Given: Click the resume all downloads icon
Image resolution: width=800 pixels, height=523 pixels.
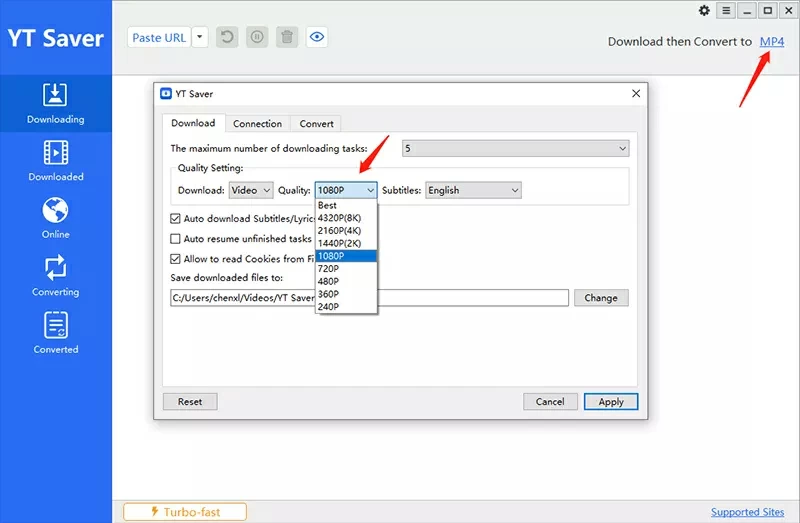Looking at the screenshot, I should tap(228, 37).
